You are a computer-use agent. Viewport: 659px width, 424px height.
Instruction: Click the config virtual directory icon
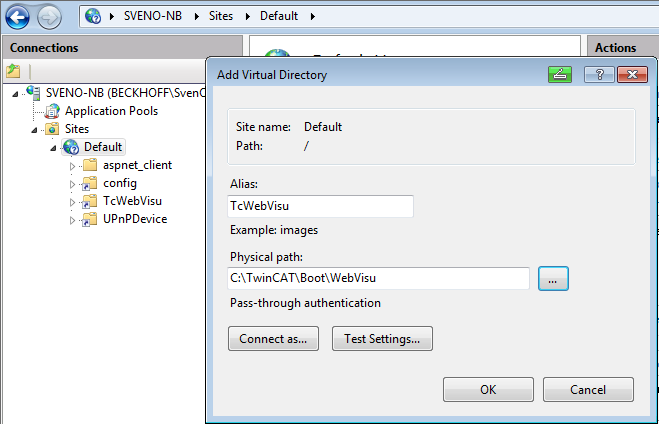coord(89,184)
